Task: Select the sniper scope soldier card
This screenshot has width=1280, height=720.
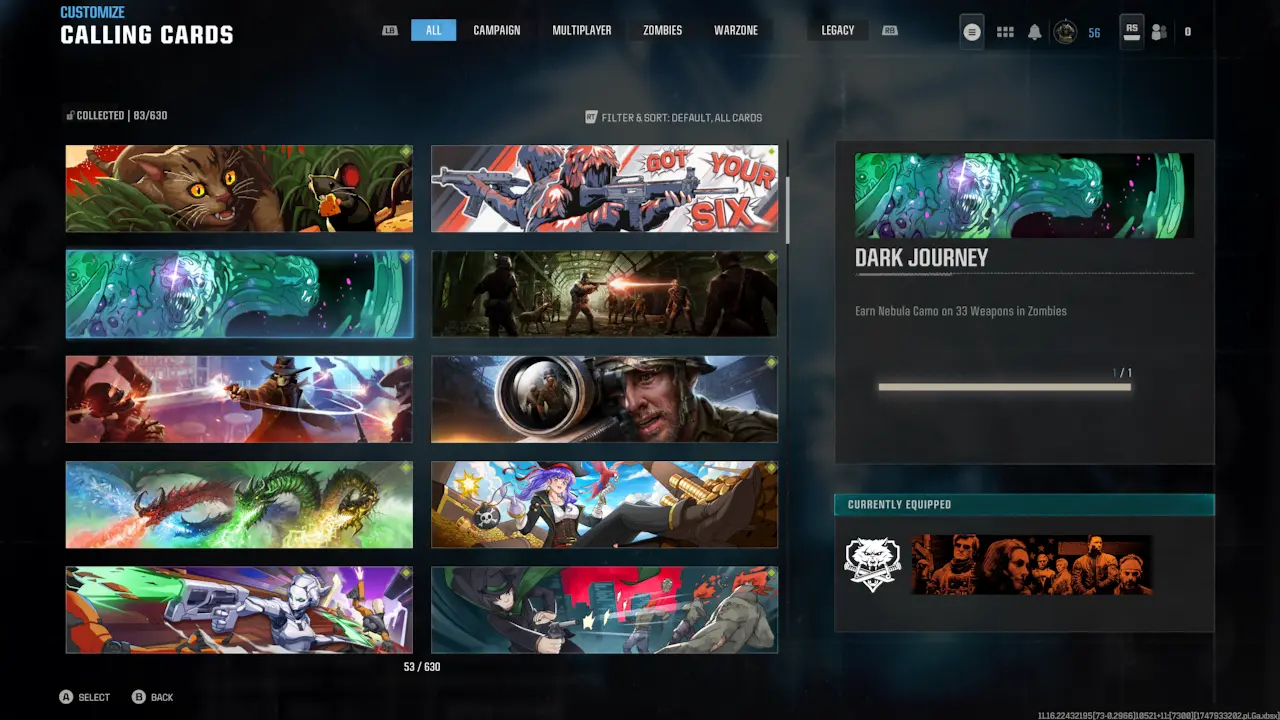Action: [x=604, y=399]
